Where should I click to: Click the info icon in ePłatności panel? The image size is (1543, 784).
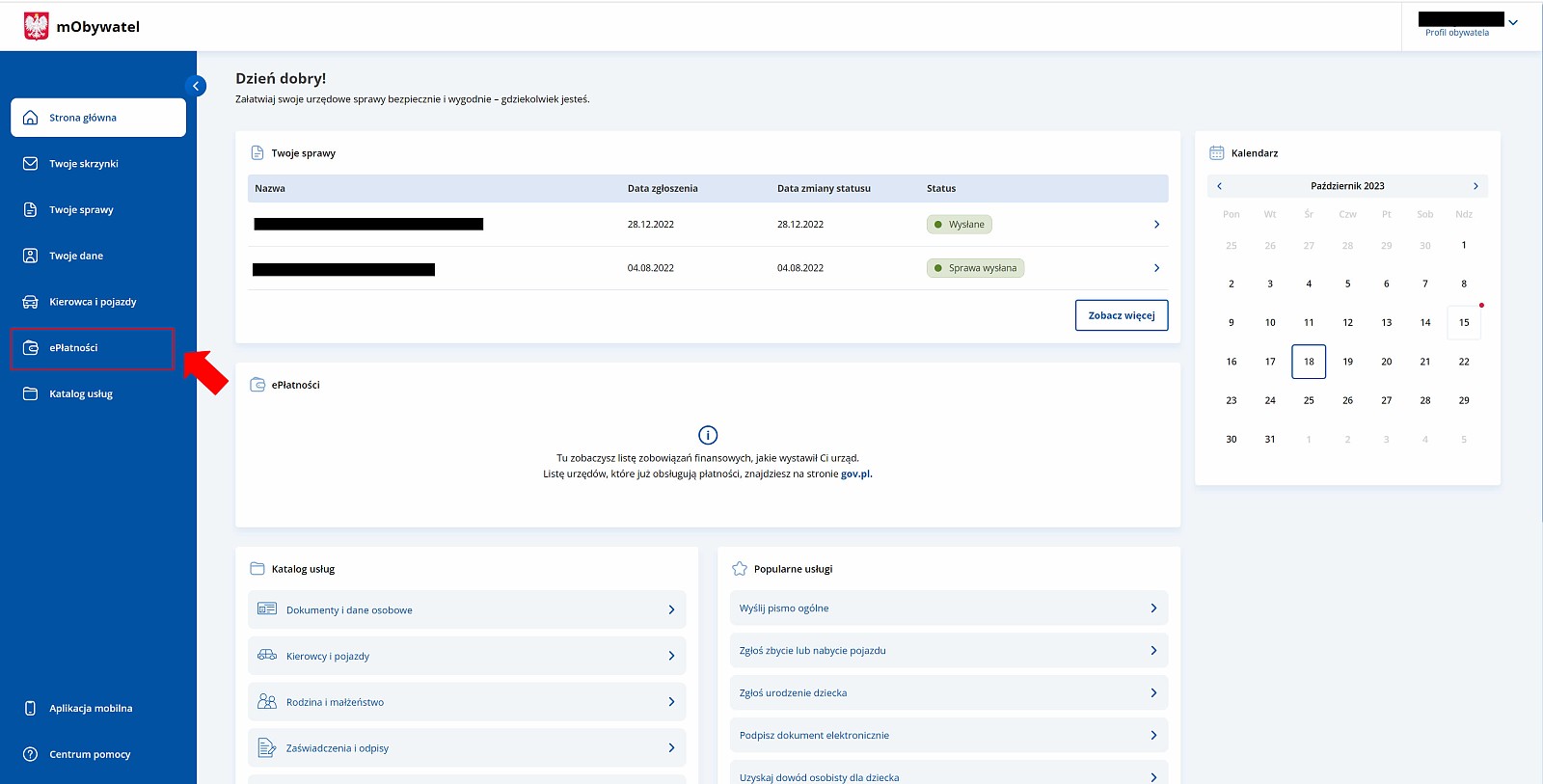click(708, 435)
